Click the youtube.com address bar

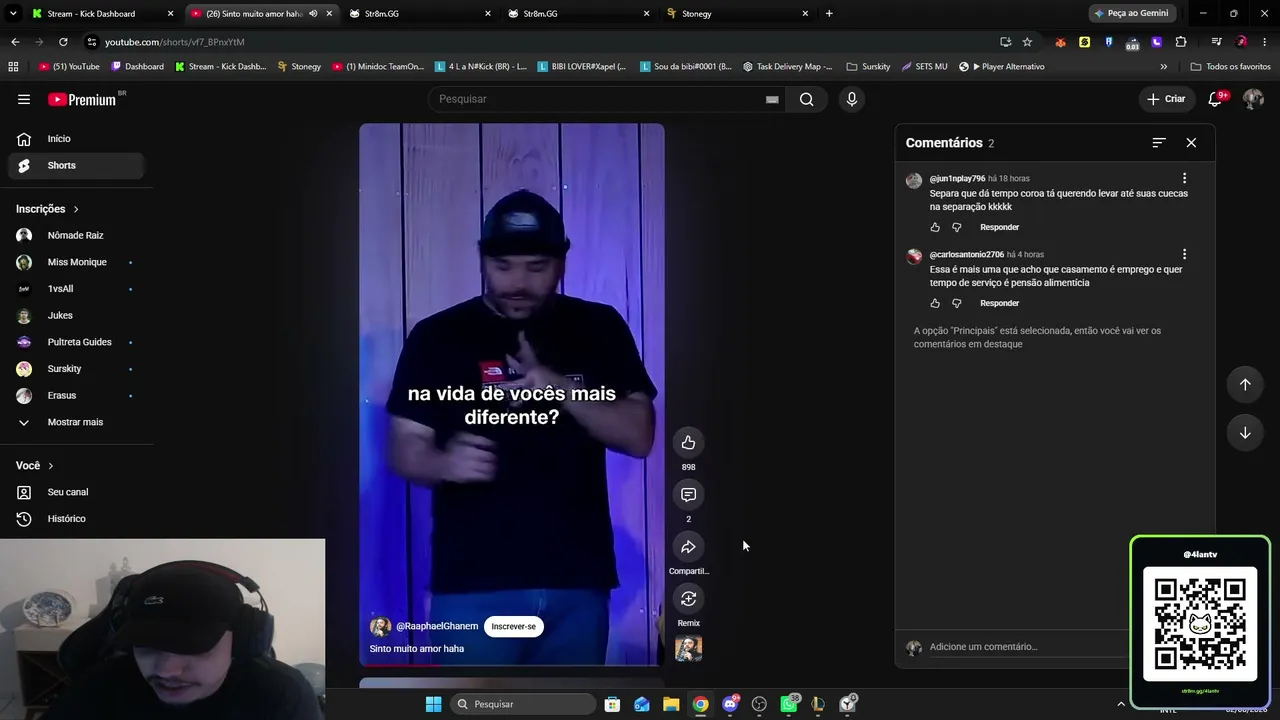point(540,42)
